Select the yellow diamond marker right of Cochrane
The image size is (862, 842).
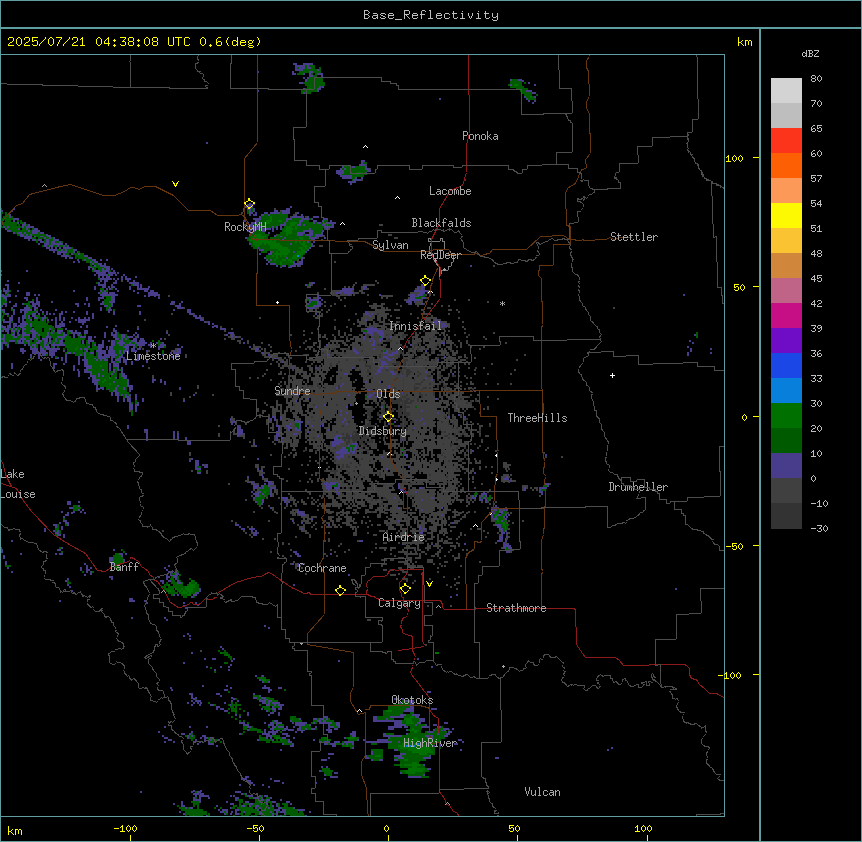pyautogui.click(x=340, y=590)
